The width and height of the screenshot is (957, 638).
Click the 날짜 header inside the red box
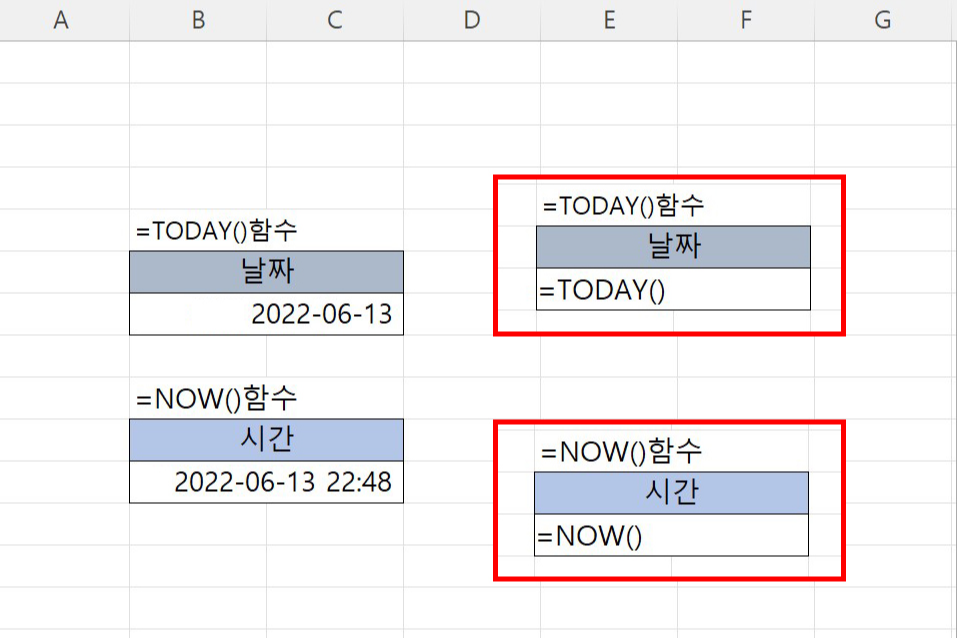(672, 246)
